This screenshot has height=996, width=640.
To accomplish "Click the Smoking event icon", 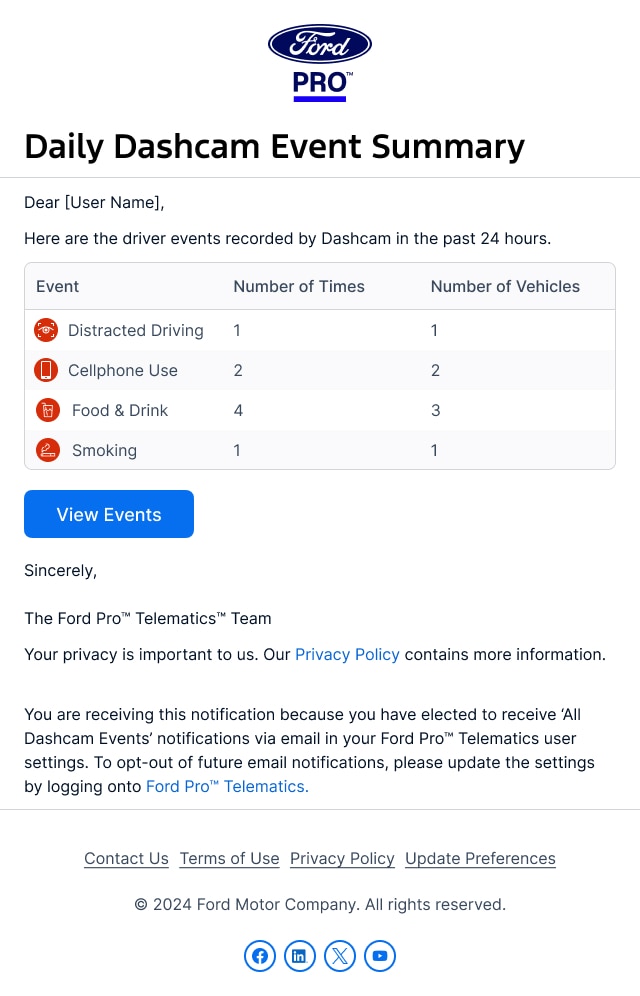I will (x=48, y=450).
